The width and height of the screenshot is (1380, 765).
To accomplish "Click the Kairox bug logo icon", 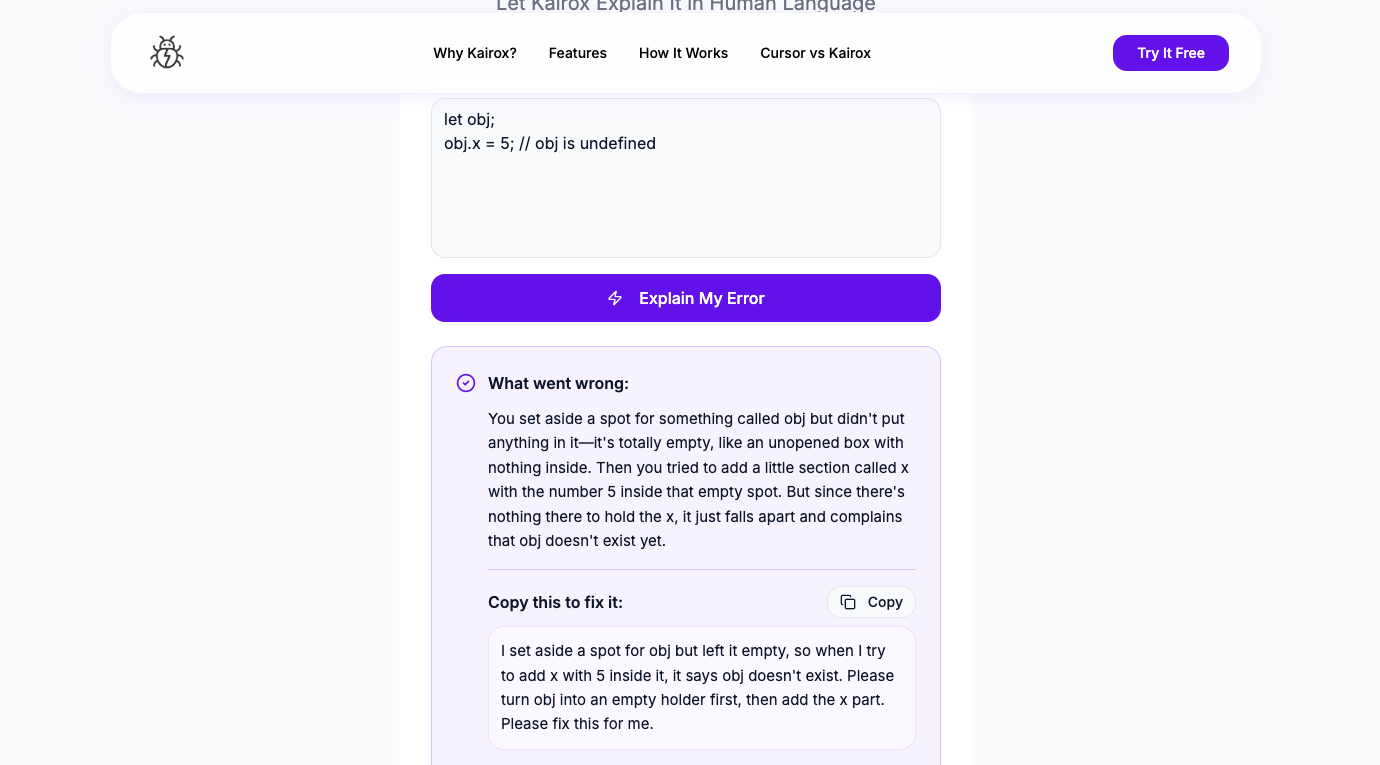I will 166,52.
